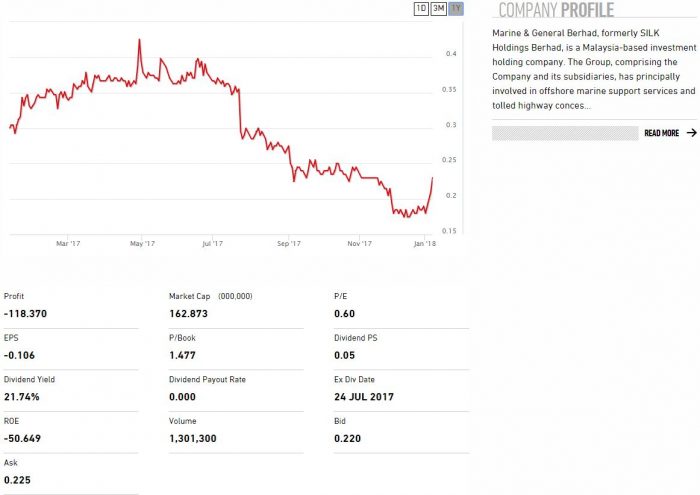Click the Ex Div Date value
700x495 pixels.
pos(364,397)
